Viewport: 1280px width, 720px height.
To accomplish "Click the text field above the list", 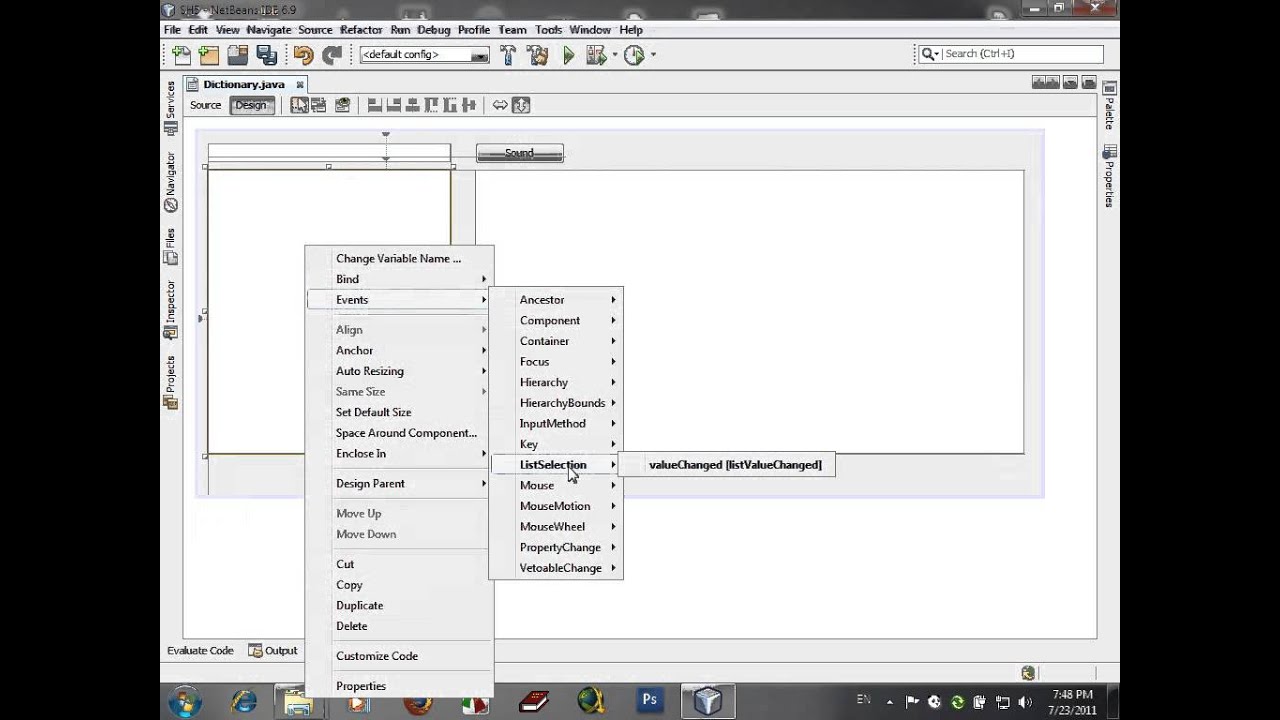I will (329, 152).
